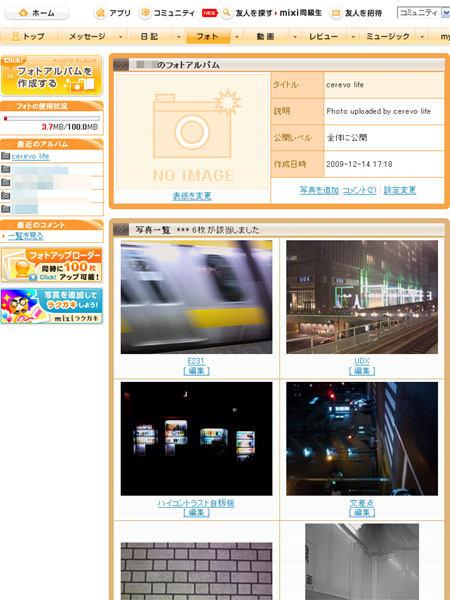The height and width of the screenshot is (600, 450).
Task: Click 編集 under E231 photo
Action: 196,371
